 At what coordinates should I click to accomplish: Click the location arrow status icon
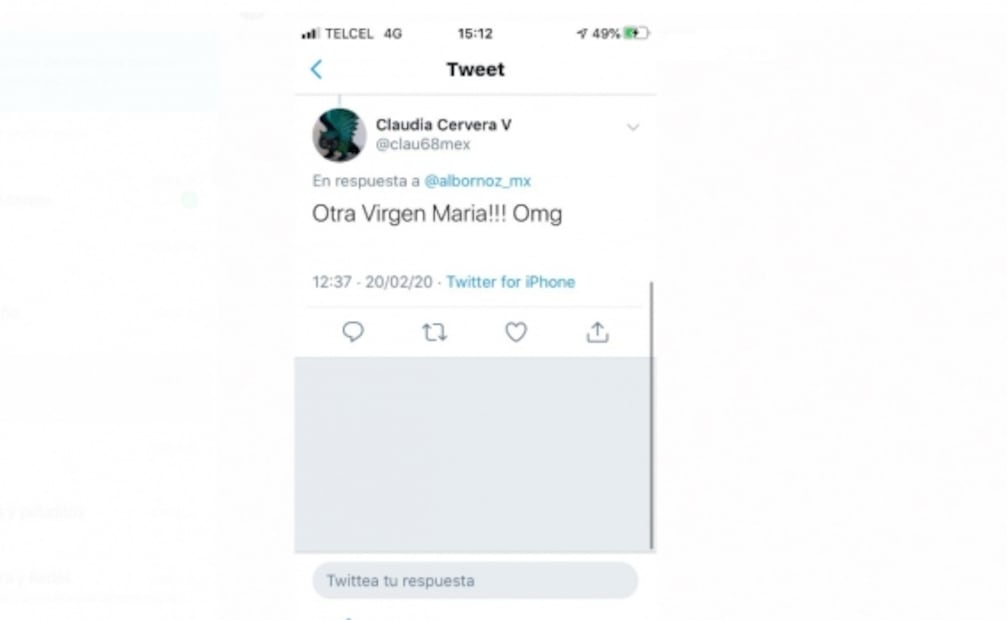(x=582, y=33)
